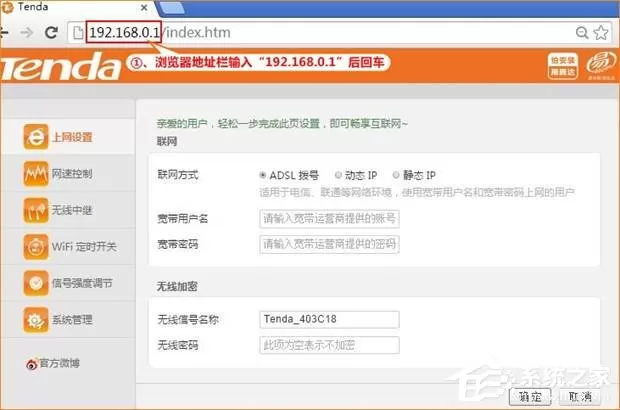Open the 系统管理 system management icon
This screenshot has height=410, width=620.
(36, 319)
